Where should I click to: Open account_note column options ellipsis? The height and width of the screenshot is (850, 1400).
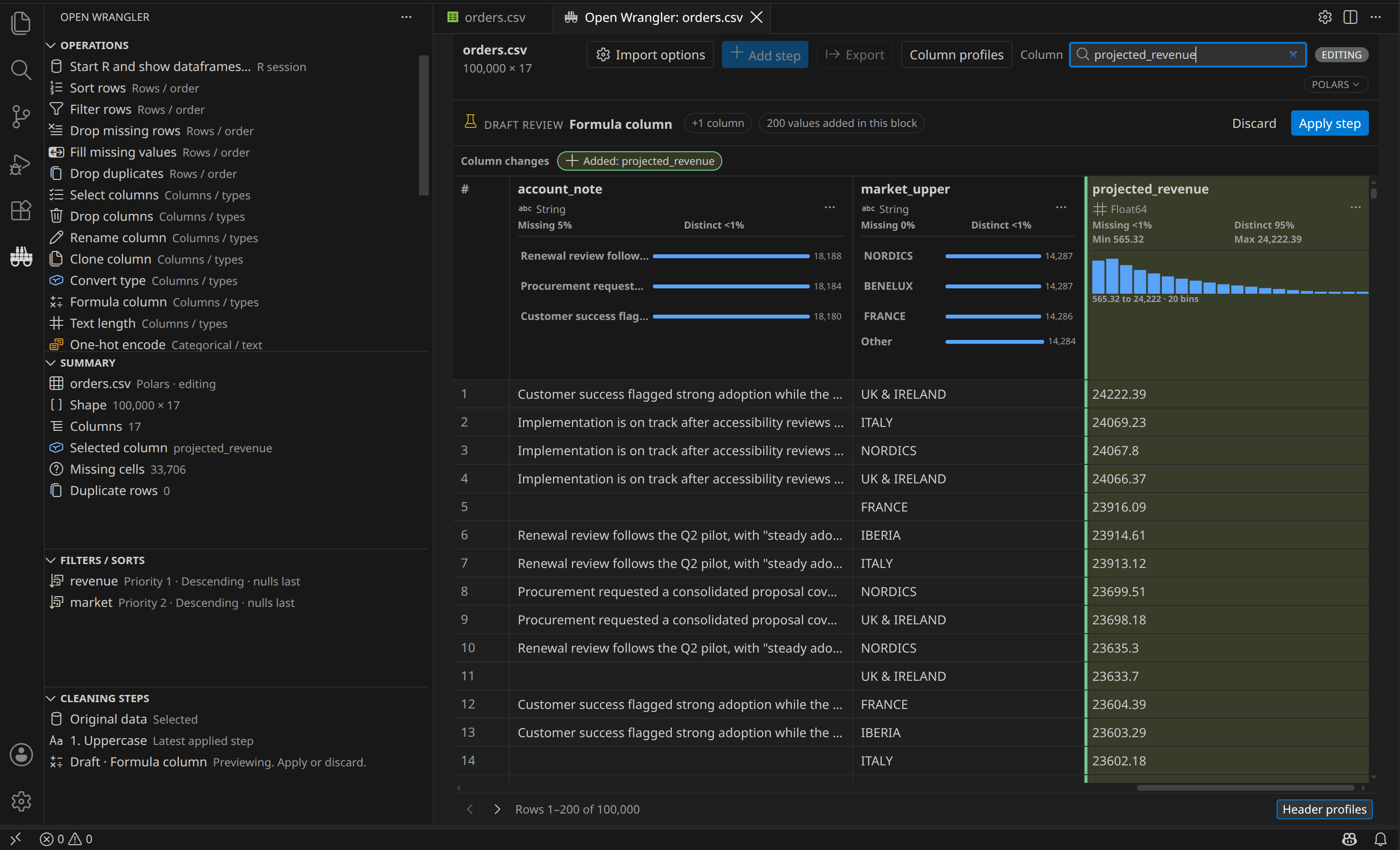(829, 207)
